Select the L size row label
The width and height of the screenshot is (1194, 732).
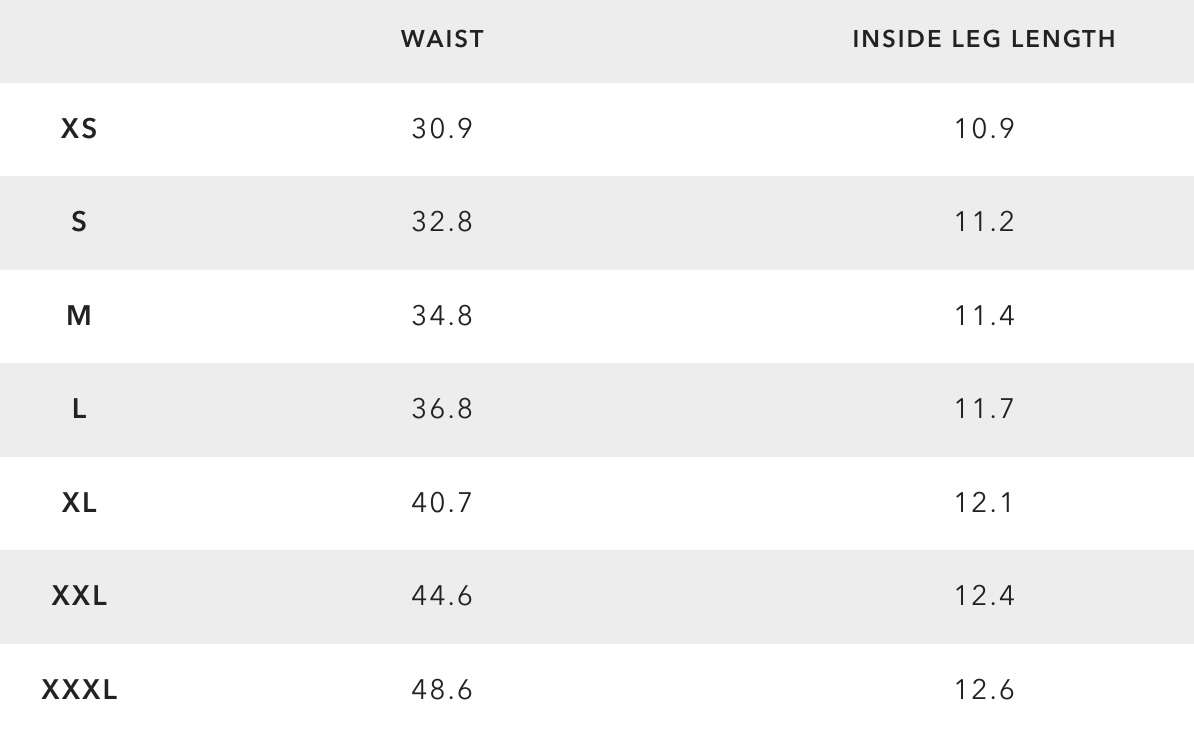79,409
